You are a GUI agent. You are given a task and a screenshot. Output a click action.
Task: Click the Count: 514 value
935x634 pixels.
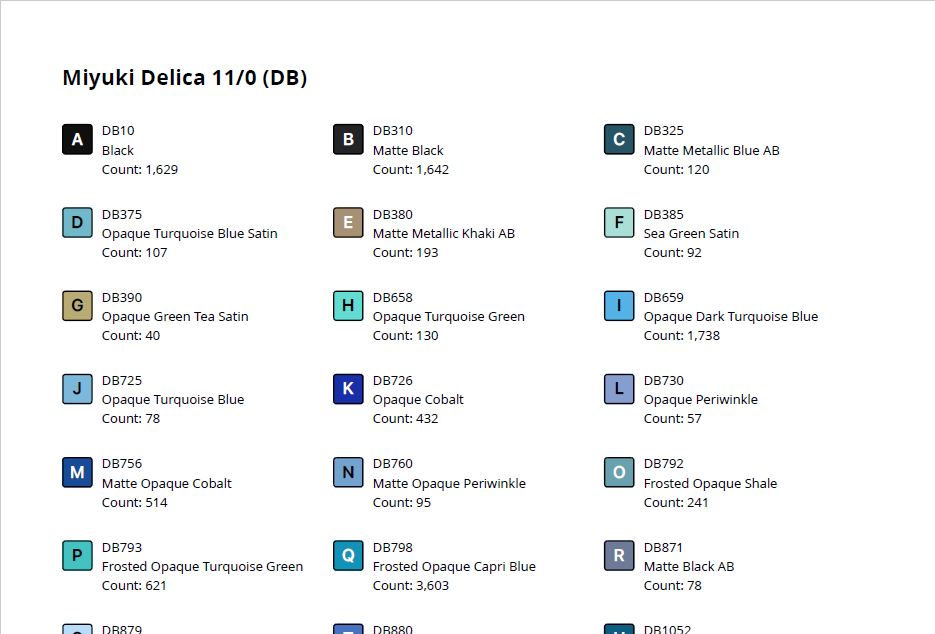[135, 502]
